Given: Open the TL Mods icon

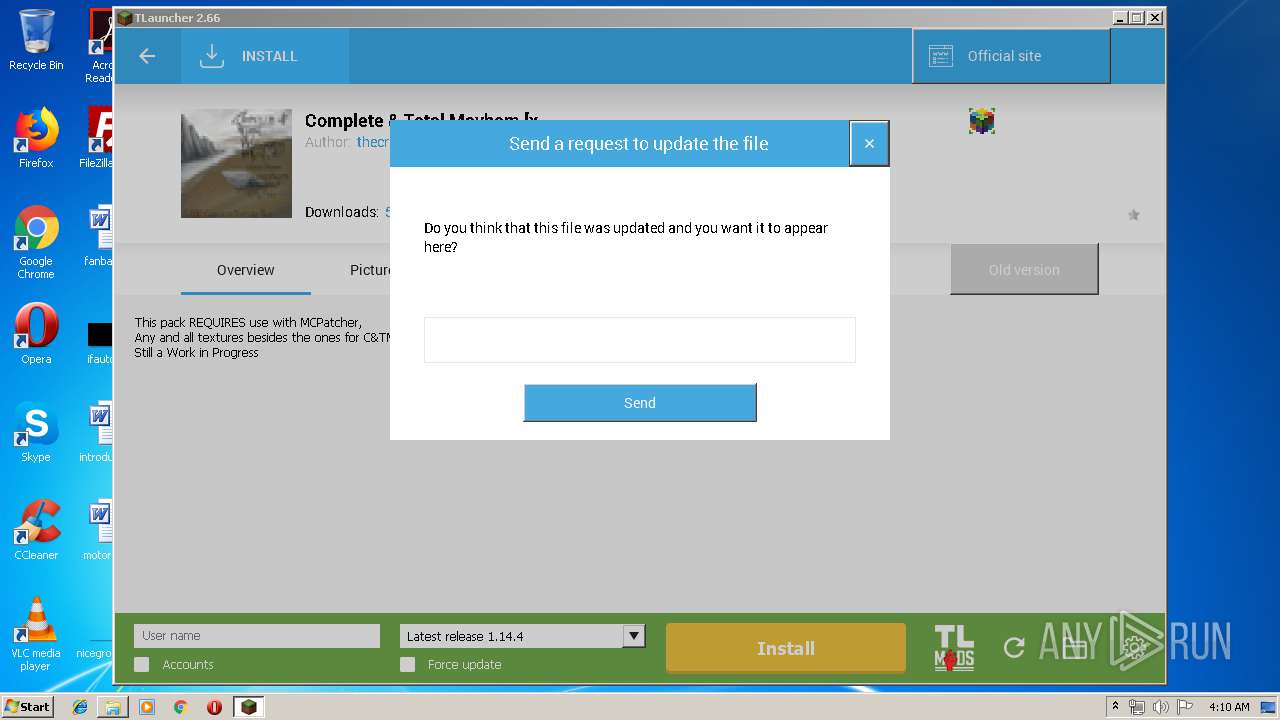Looking at the screenshot, I should [954, 648].
